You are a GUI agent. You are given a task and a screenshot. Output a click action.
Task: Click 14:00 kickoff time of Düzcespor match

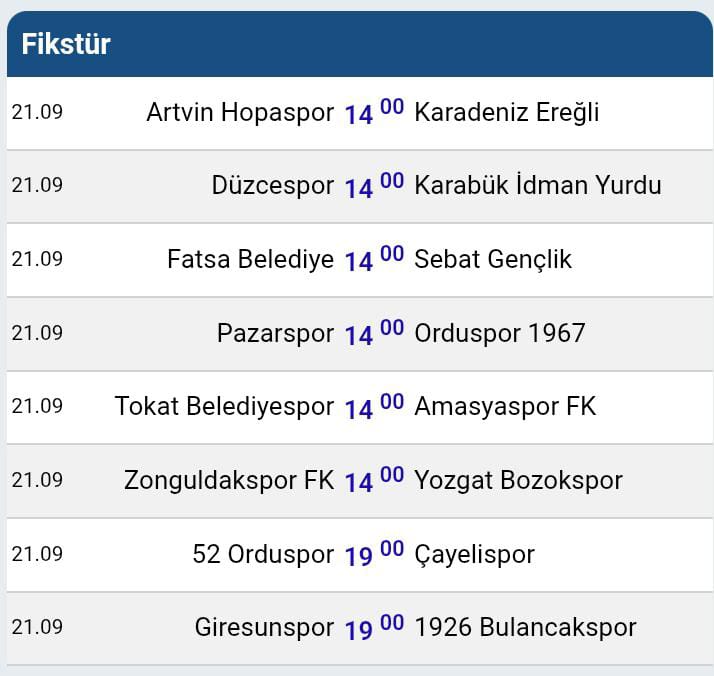[374, 186]
